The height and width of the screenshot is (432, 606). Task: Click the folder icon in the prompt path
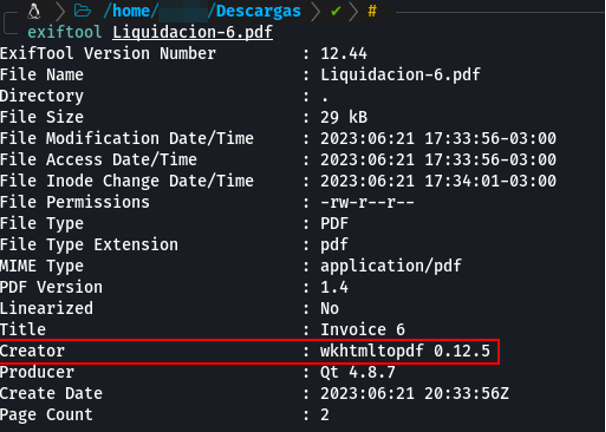[83, 11]
